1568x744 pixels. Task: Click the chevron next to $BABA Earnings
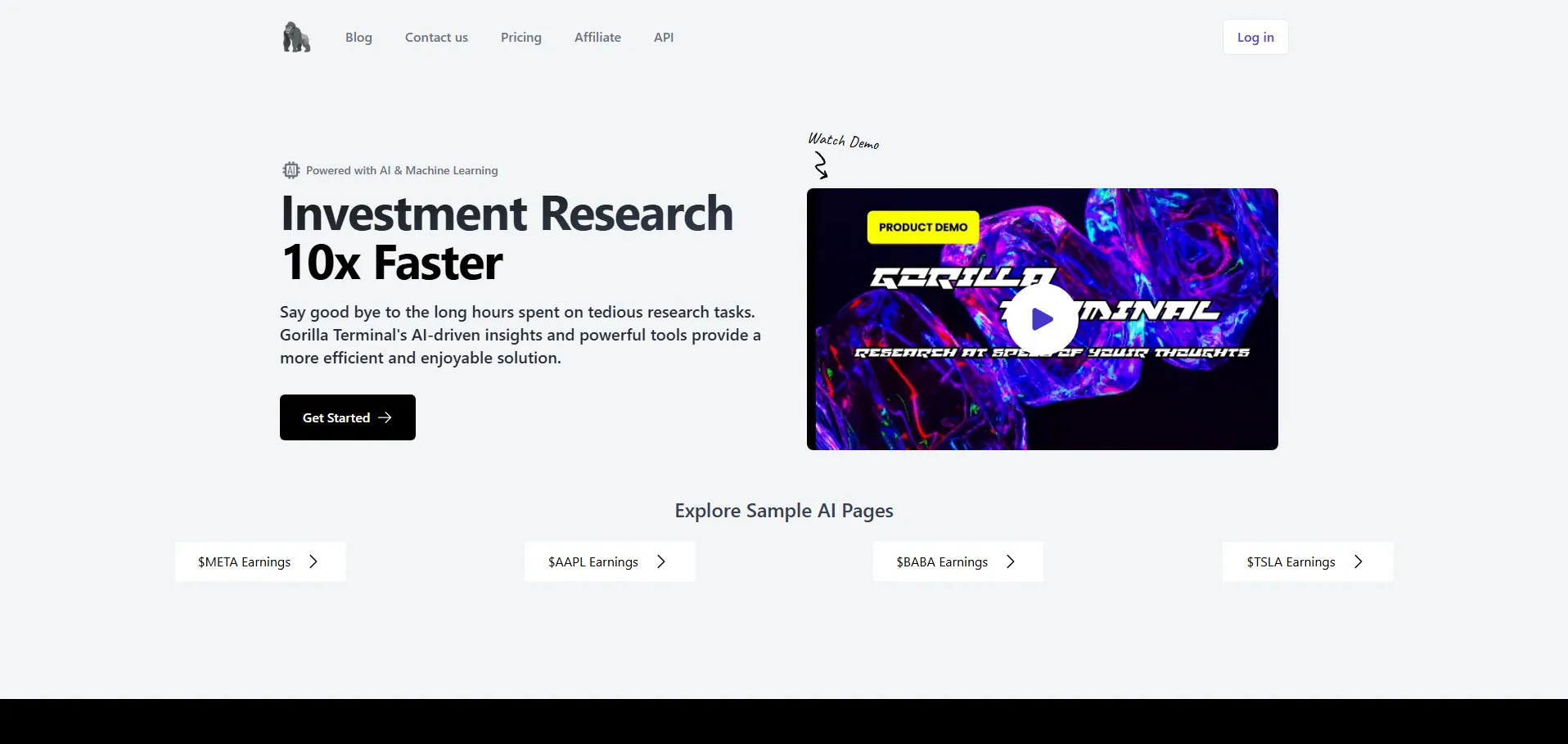tap(1011, 561)
